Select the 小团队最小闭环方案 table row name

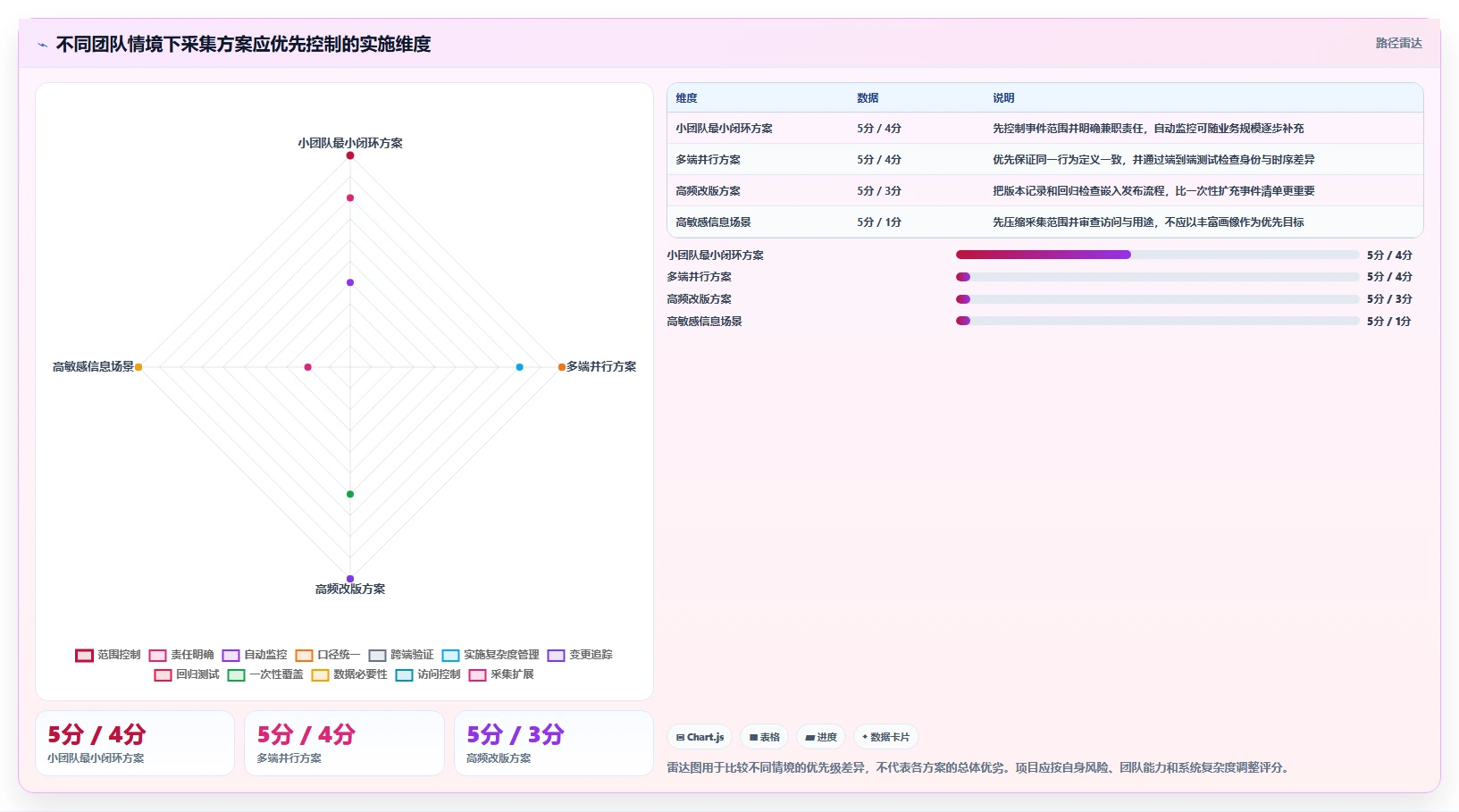click(724, 129)
